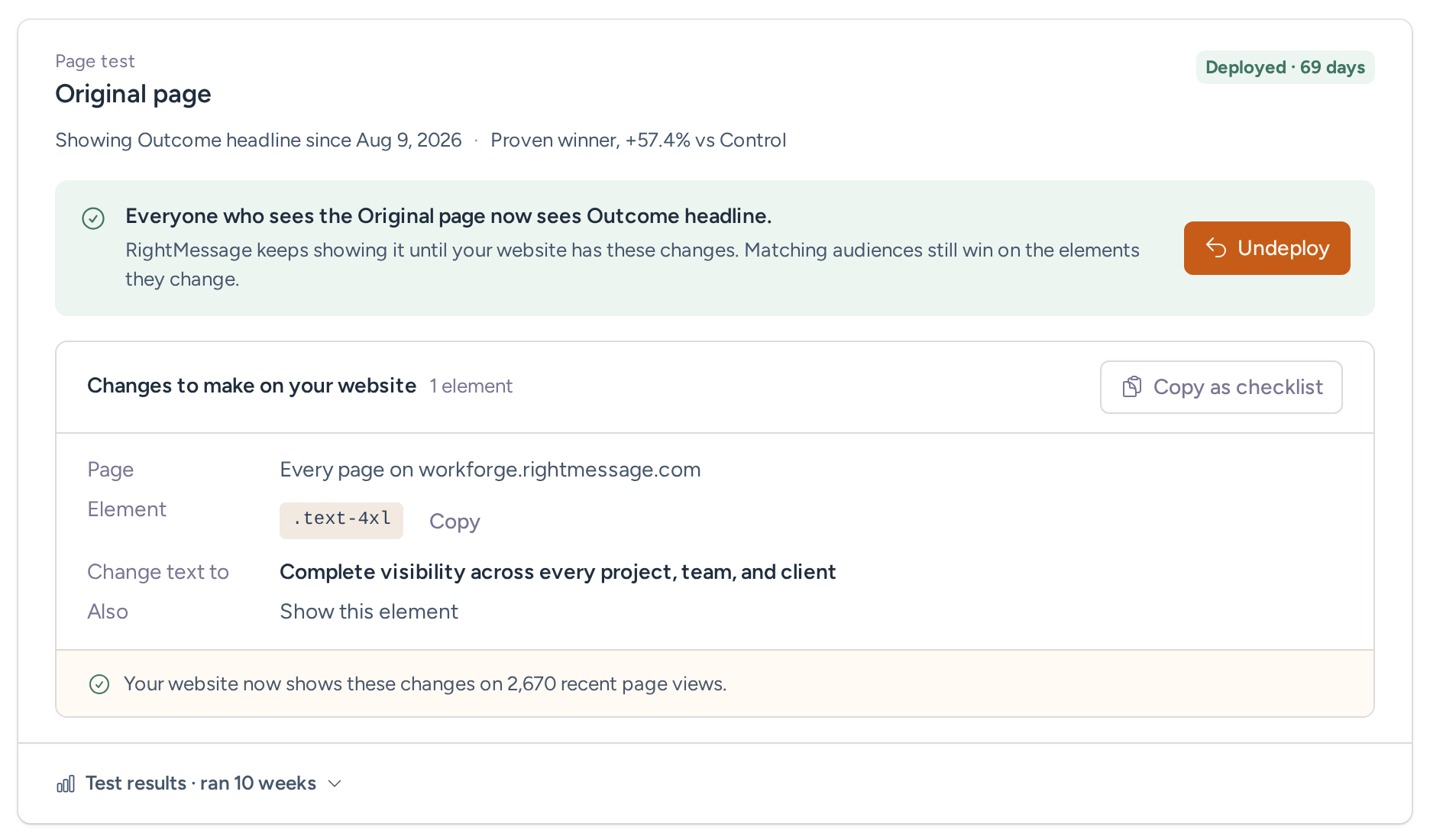
Task: Click "Proven winner, +57.4% vs Control" text
Action: click(638, 141)
